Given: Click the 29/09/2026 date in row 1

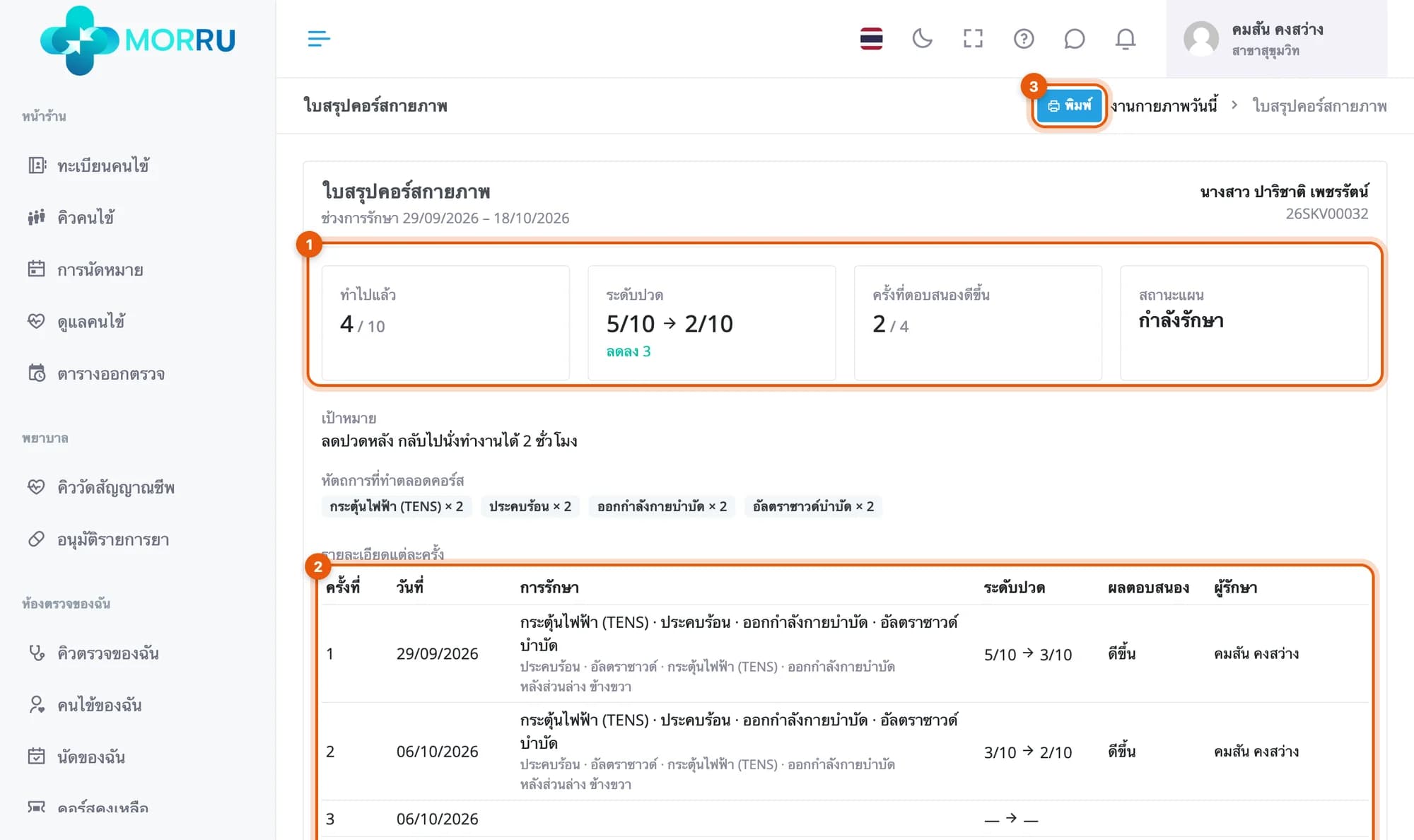Looking at the screenshot, I should tap(437, 653).
